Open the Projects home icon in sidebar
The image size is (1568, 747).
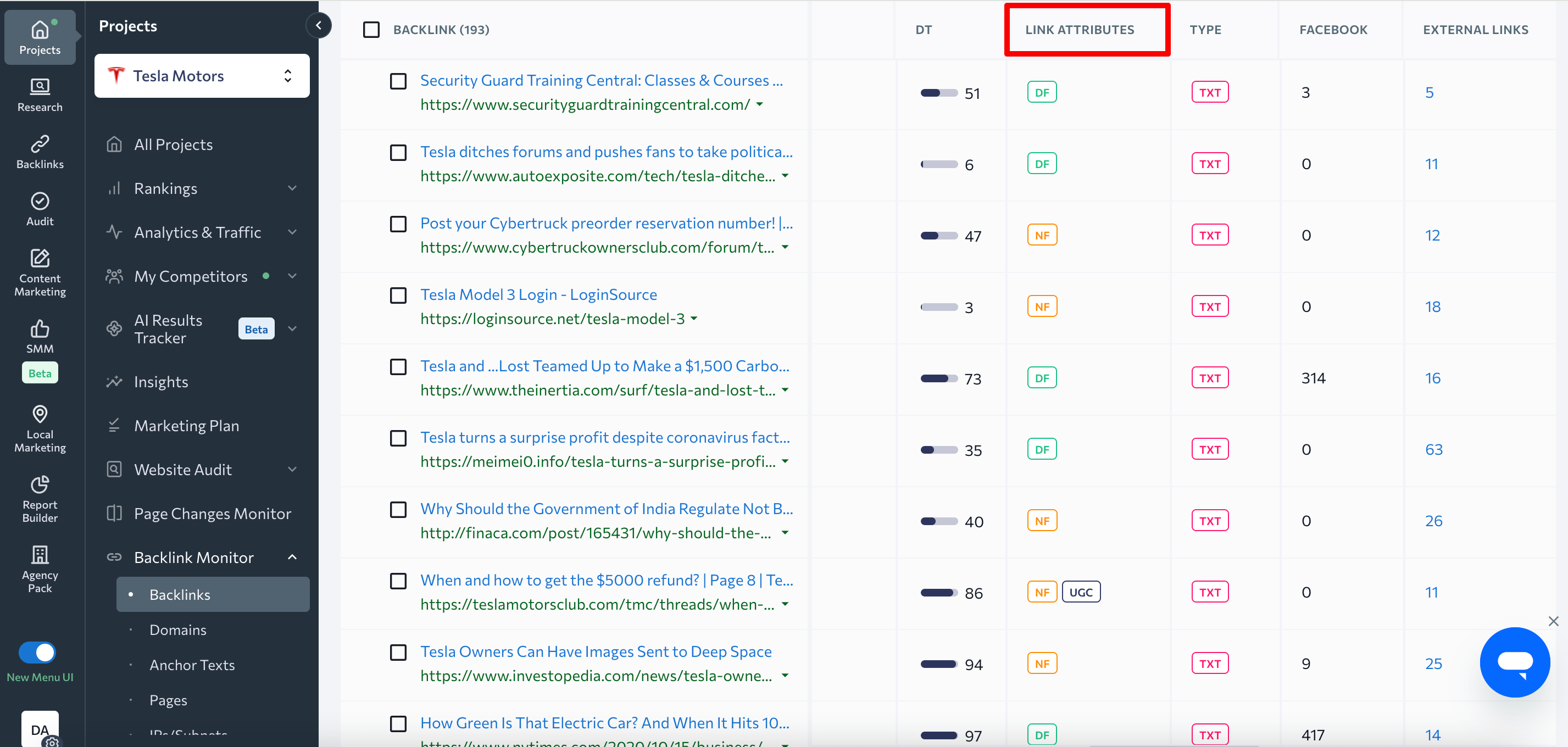click(x=40, y=29)
